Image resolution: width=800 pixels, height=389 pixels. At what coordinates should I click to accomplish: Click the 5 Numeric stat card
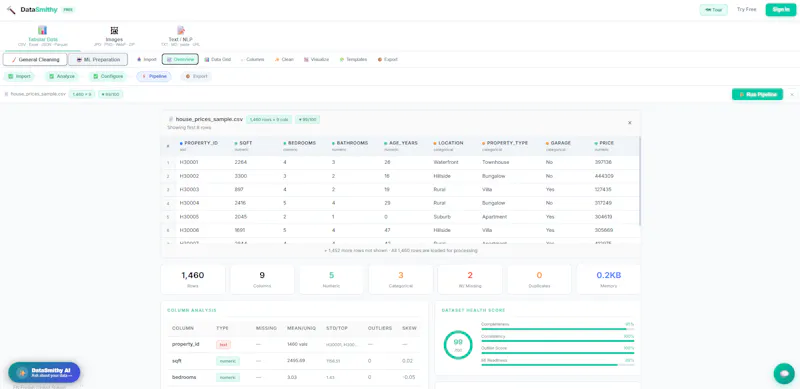[332, 279]
